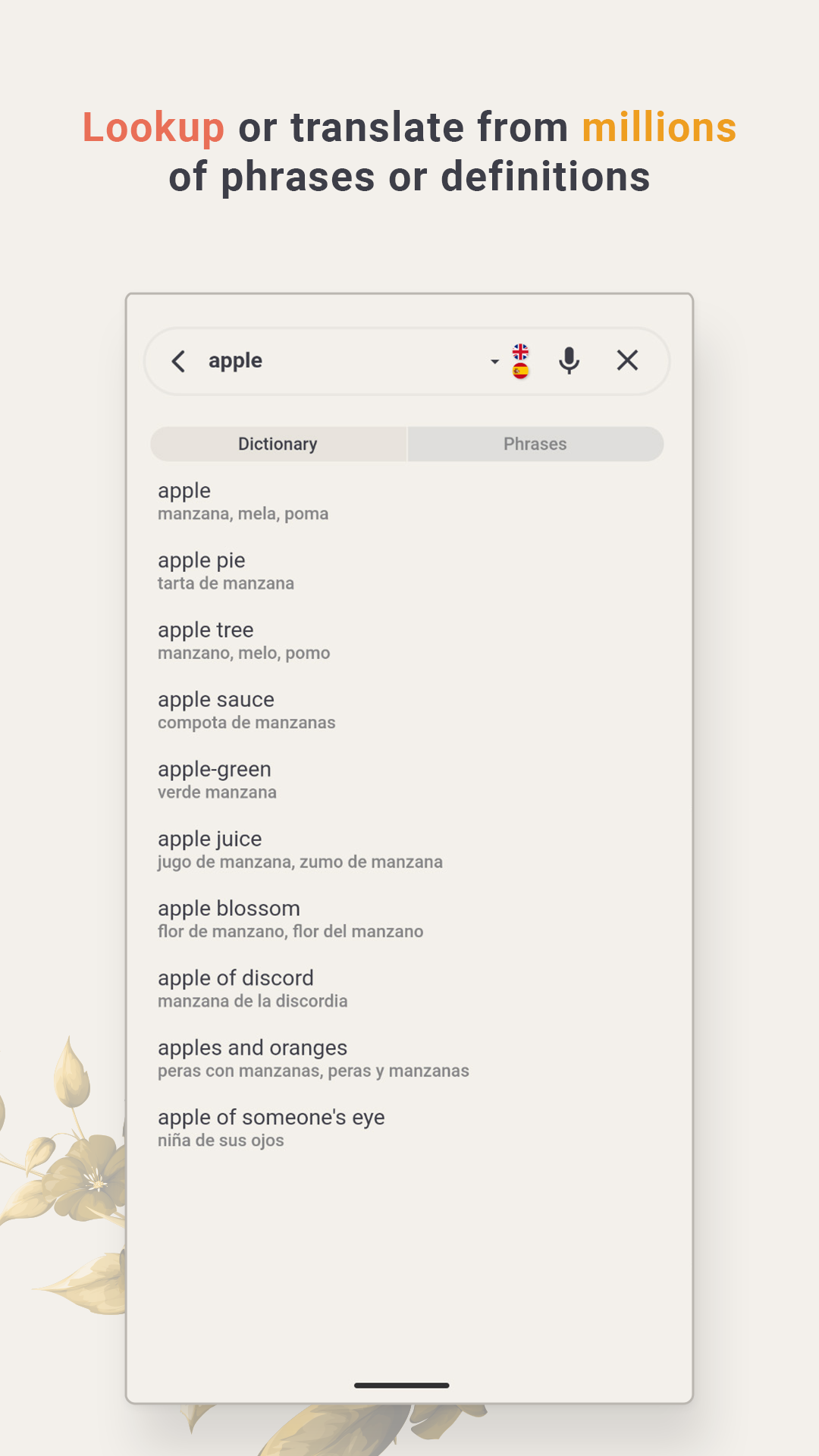Tap the UK flag language icon
This screenshot has height=1456, width=819.
tap(520, 351)
